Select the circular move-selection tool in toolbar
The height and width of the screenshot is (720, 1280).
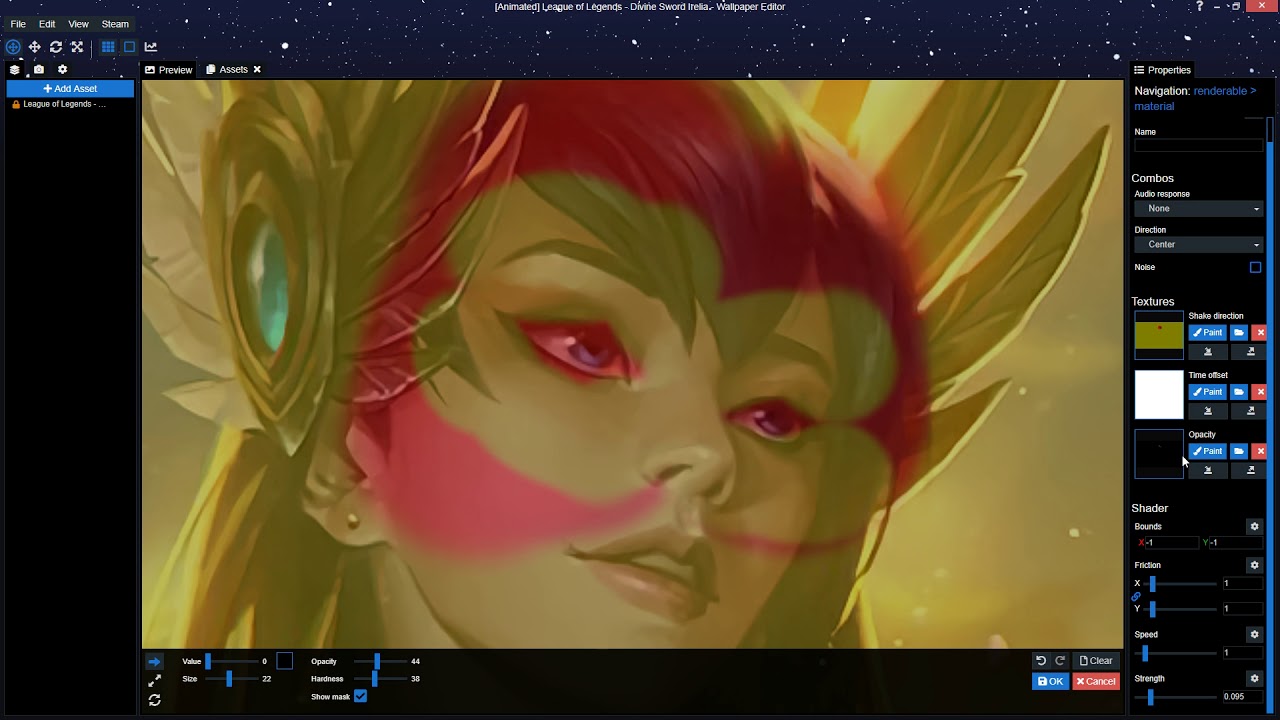pyautogui.click(x=13, y=47)
